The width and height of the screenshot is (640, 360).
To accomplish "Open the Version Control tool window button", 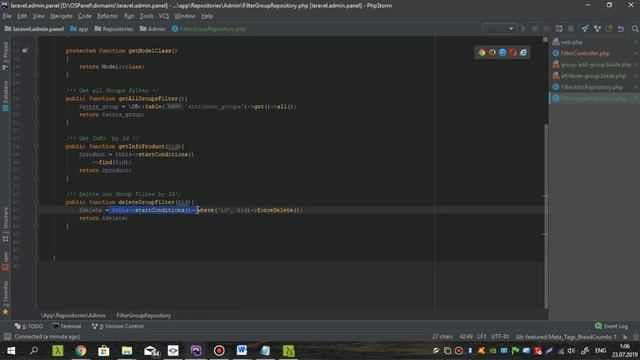I will pos(118,326).
